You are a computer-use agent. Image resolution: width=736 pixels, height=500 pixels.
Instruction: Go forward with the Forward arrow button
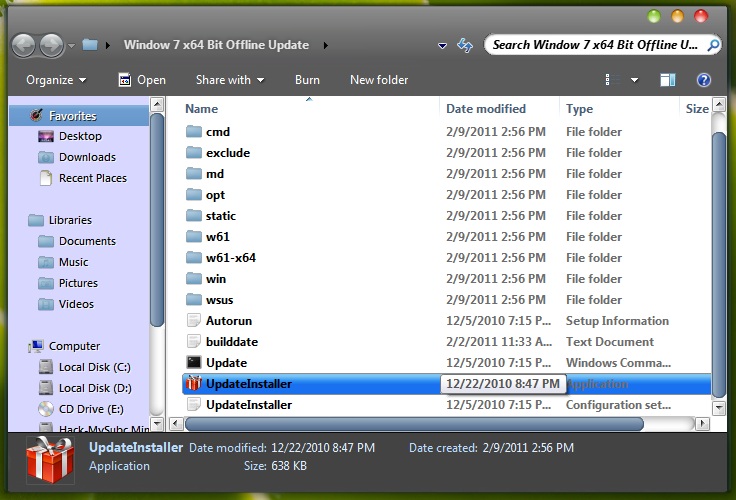point(52,46)
